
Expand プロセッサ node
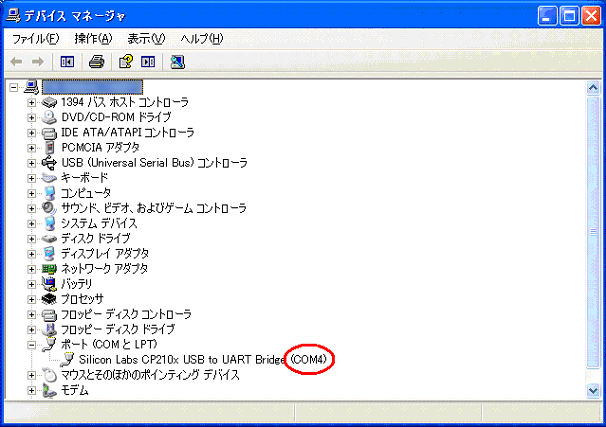(32, 299)
